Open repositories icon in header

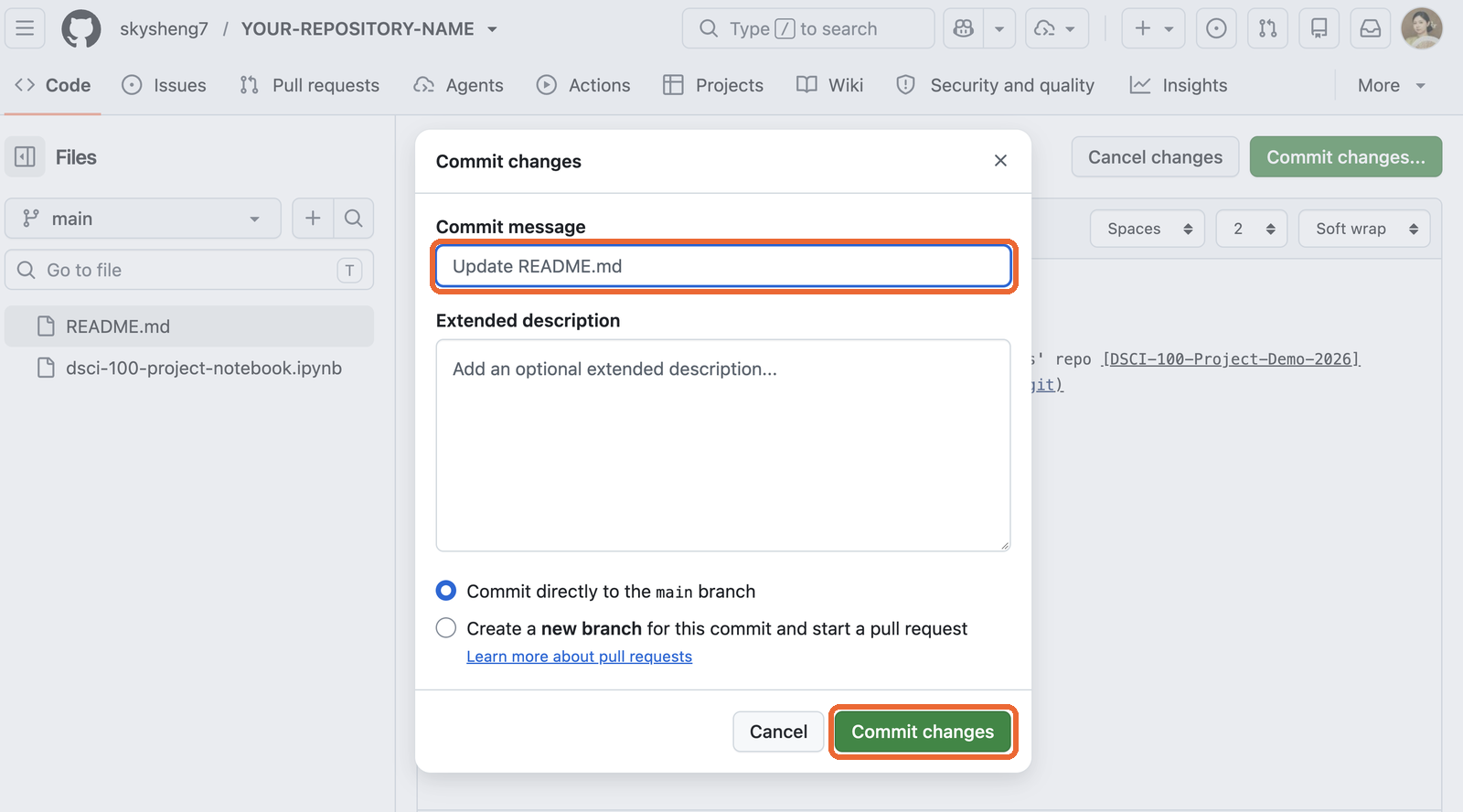pyautogui.click(x=1319, y=28)
